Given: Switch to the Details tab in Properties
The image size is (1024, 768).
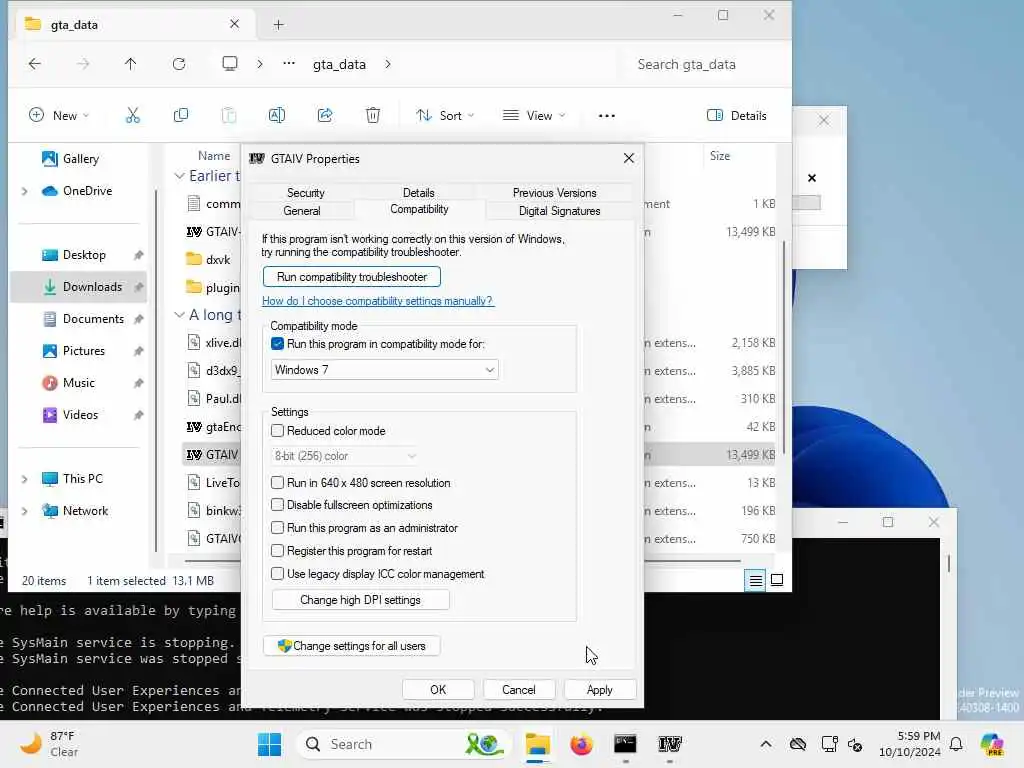Looking at the screenshot, I should [419, 193].
